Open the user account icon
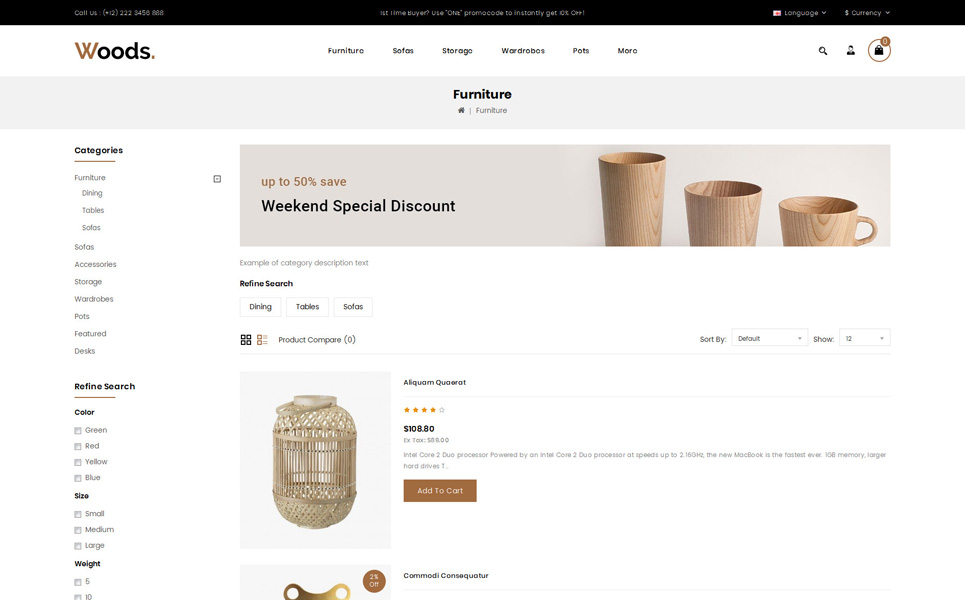965x600 pixels. pyautogui.click(x=851, y=50)
